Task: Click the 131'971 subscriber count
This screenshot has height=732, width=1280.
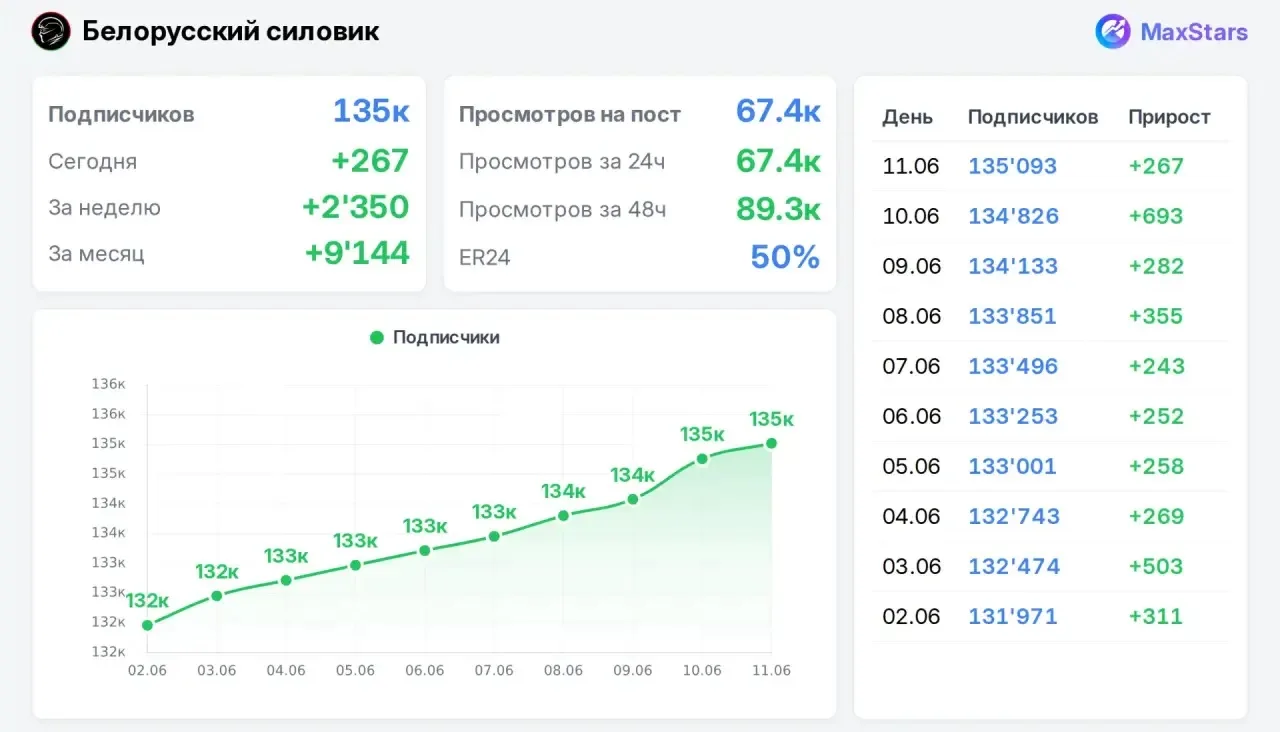Action: (1012, 616)
